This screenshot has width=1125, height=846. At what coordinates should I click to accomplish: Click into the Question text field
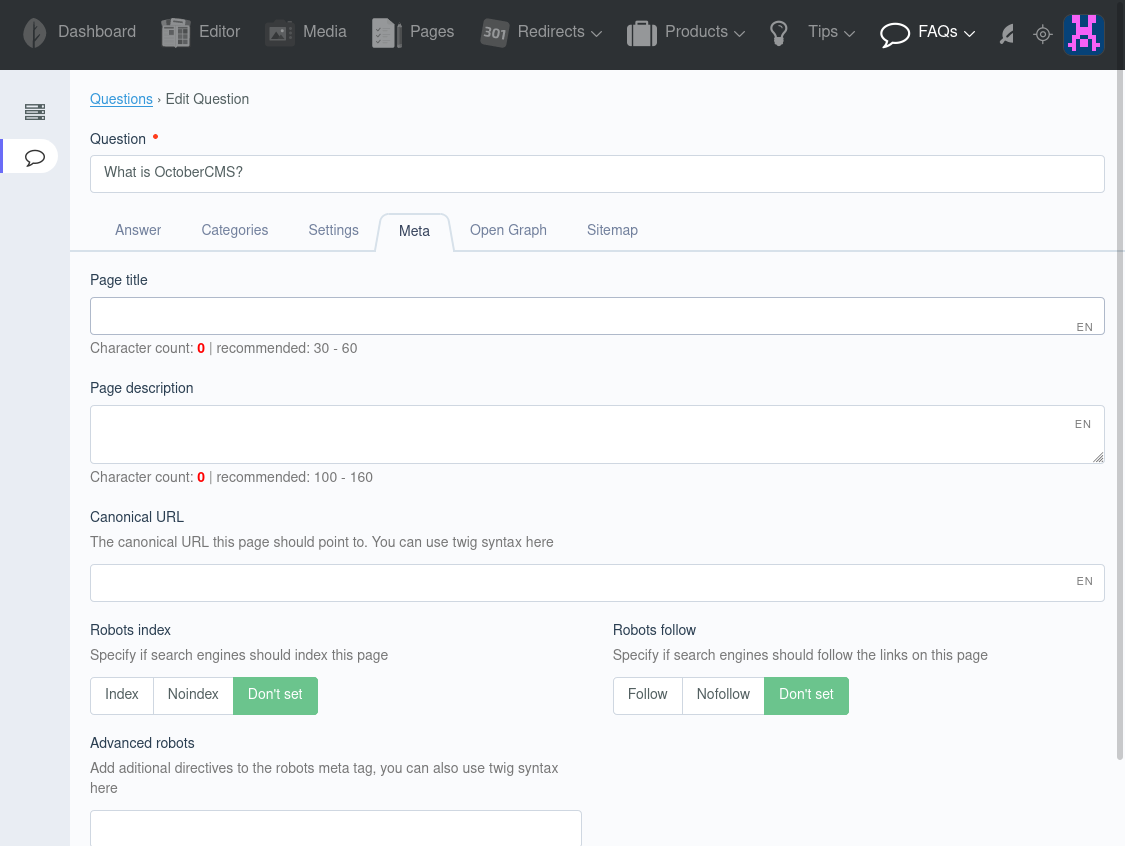pyautogui.click(x=597, y=174)
